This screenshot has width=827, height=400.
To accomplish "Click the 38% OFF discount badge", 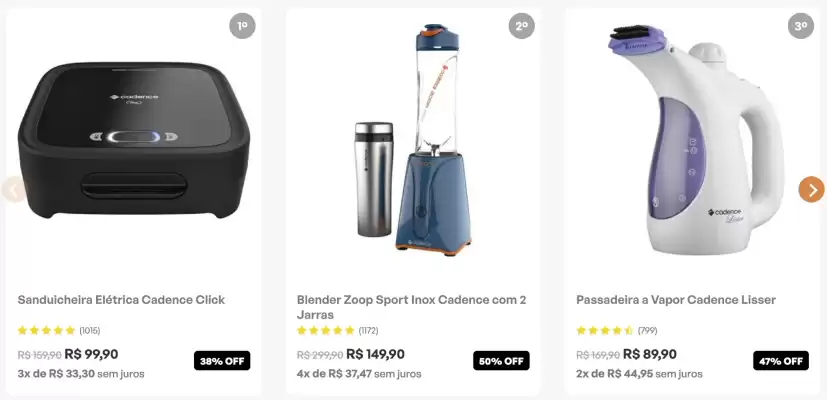I will [222, 361].
